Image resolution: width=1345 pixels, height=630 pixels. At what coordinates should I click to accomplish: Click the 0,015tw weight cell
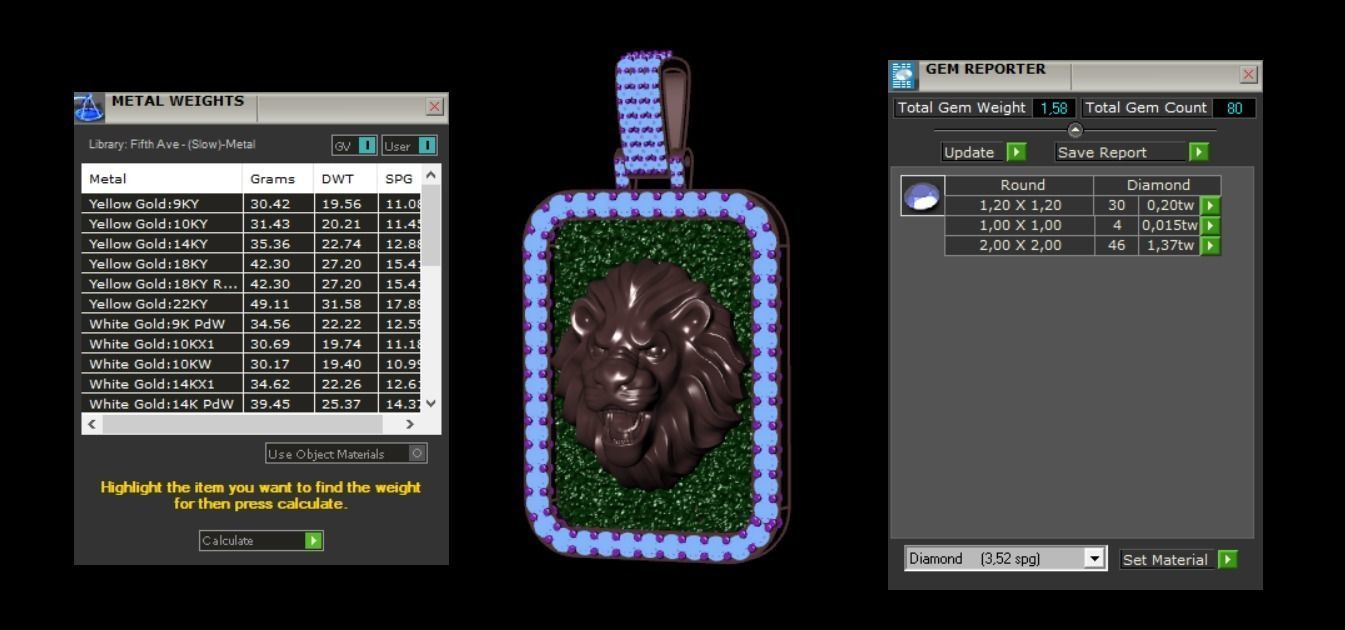tap(1169, 225)
